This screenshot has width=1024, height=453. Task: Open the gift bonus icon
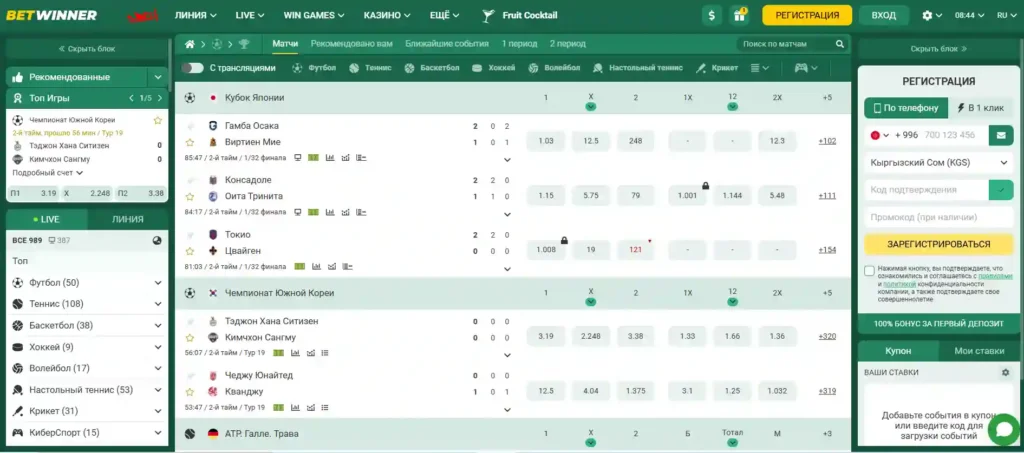(x=739, y=15)
